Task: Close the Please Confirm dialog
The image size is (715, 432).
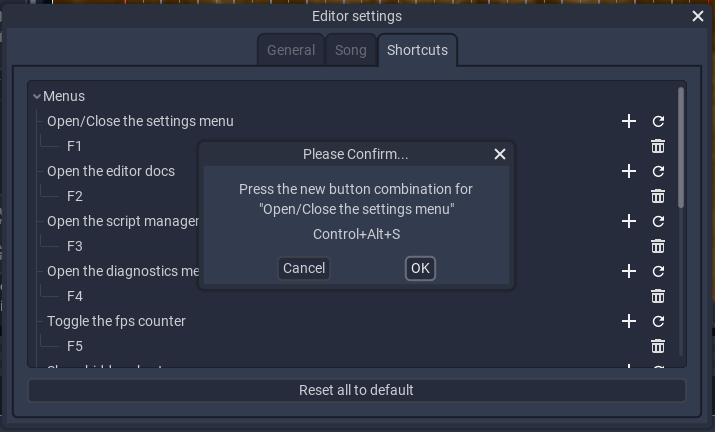Action: point(500,154)
